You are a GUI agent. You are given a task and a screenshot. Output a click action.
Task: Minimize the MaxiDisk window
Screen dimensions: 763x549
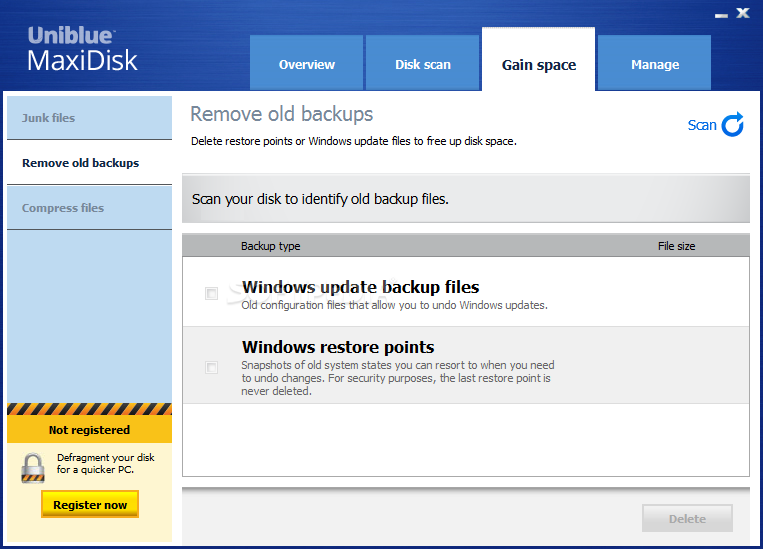[721, 15]
